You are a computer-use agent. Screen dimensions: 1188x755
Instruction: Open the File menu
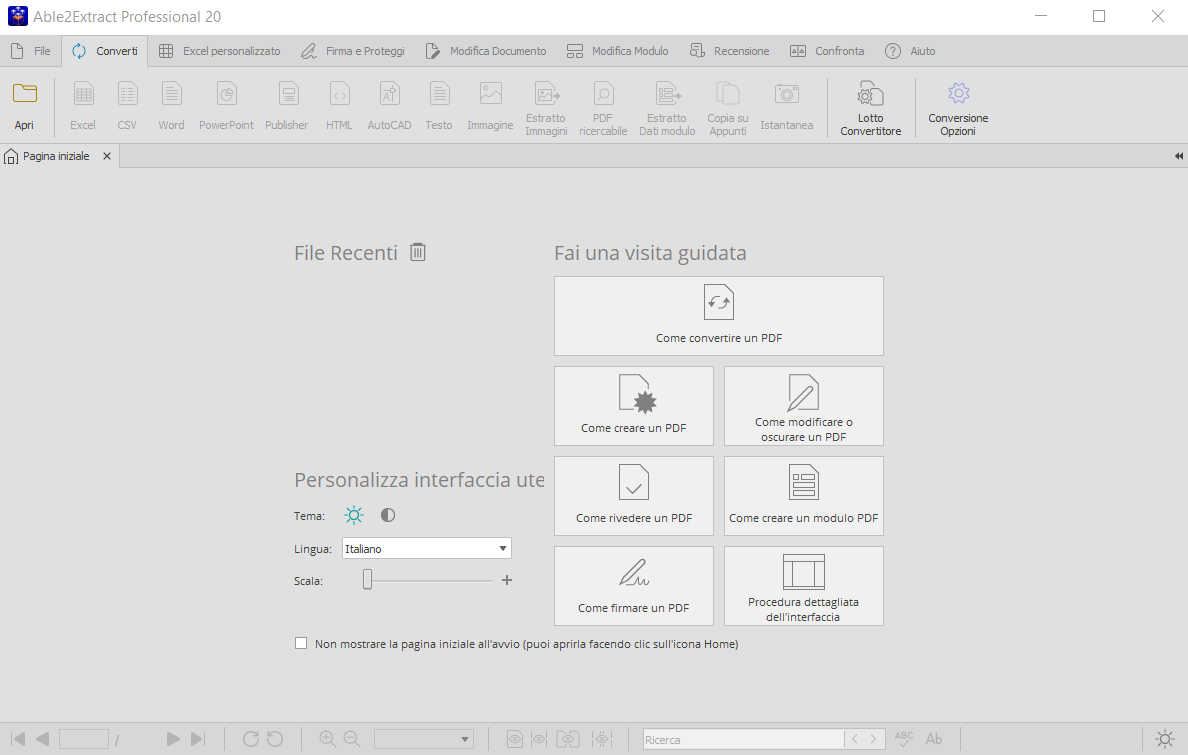click(31, 51)
